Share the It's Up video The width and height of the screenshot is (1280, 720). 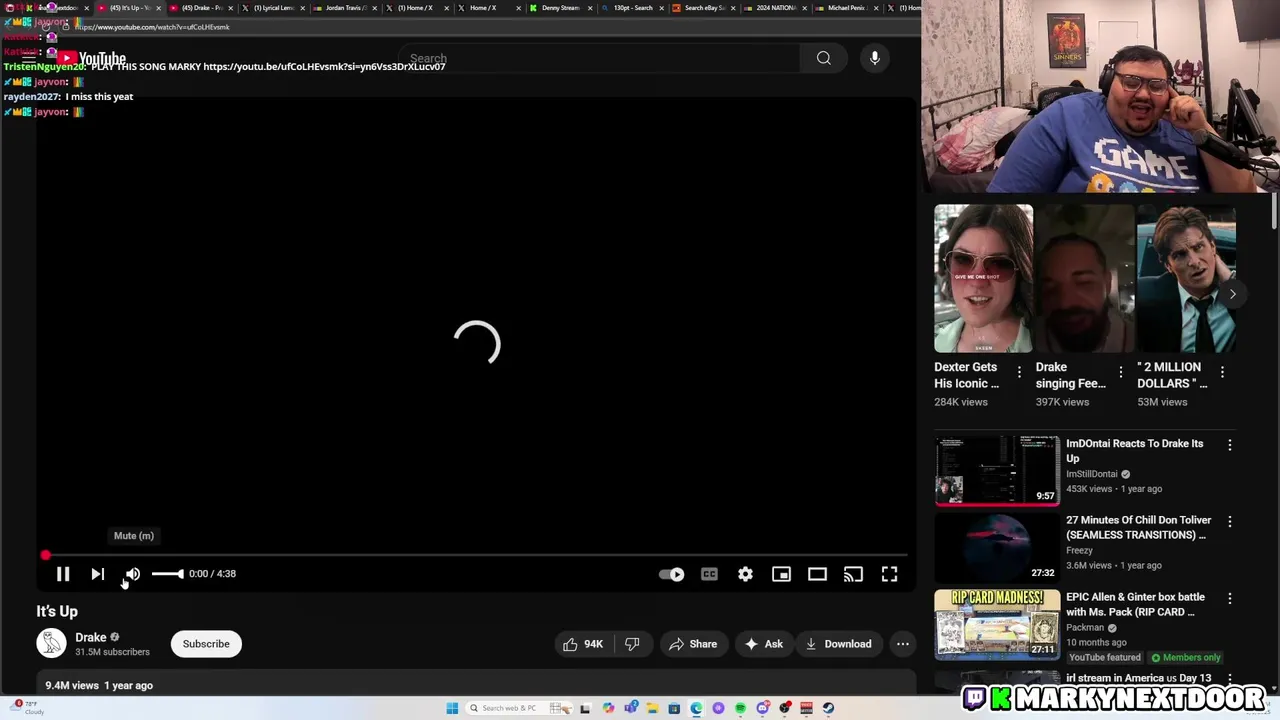tap(692, 644)
